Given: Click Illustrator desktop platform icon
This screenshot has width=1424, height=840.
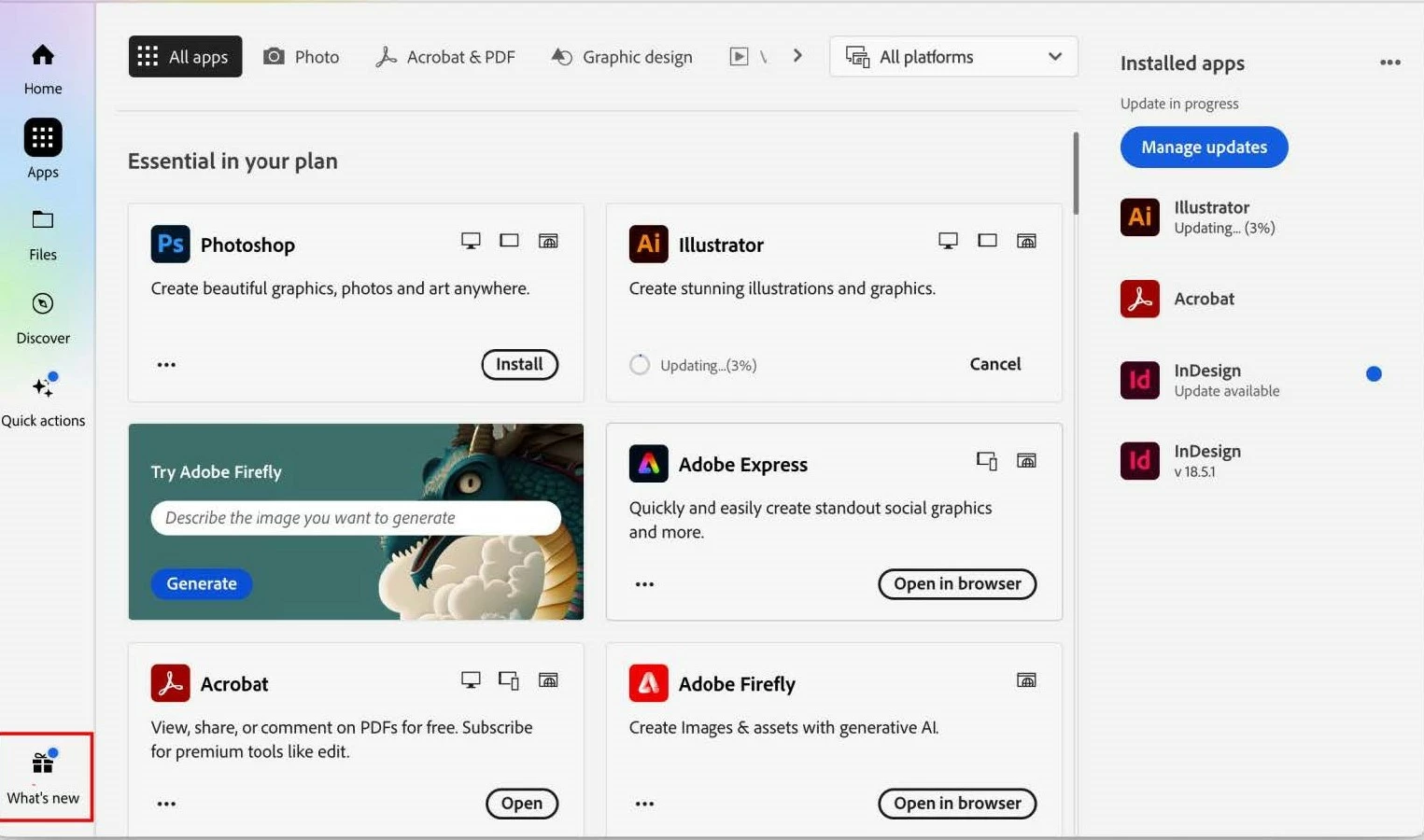Looking at the screenshot, I should [948, 241].
